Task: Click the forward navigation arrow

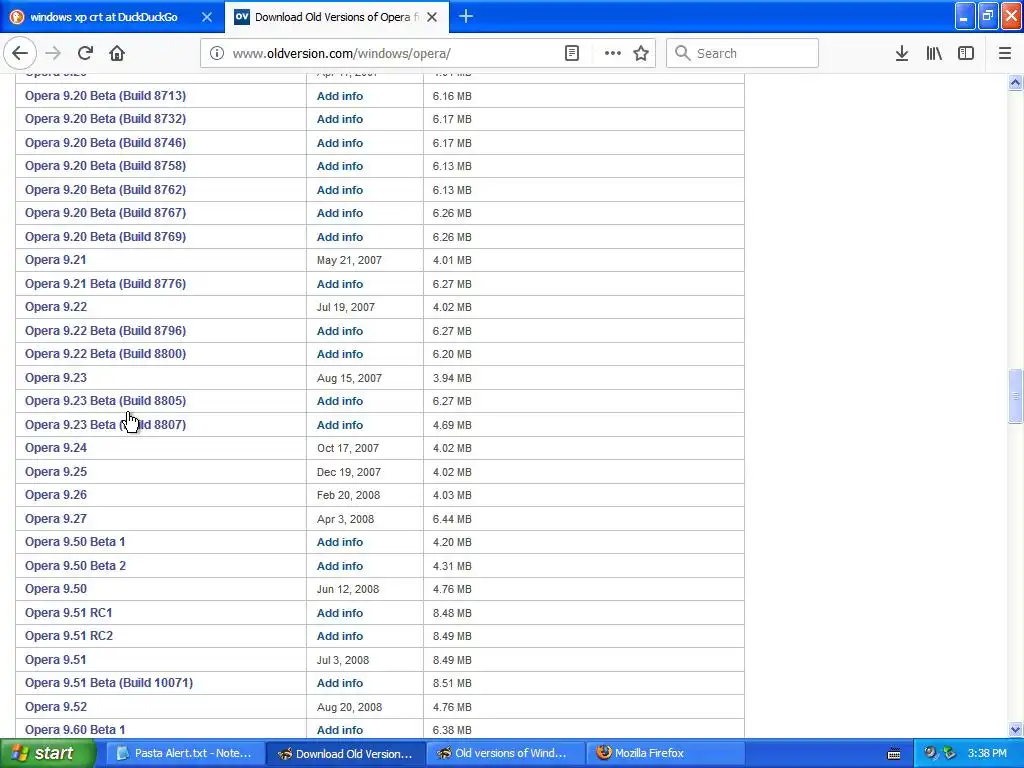Action: point(53,53)
